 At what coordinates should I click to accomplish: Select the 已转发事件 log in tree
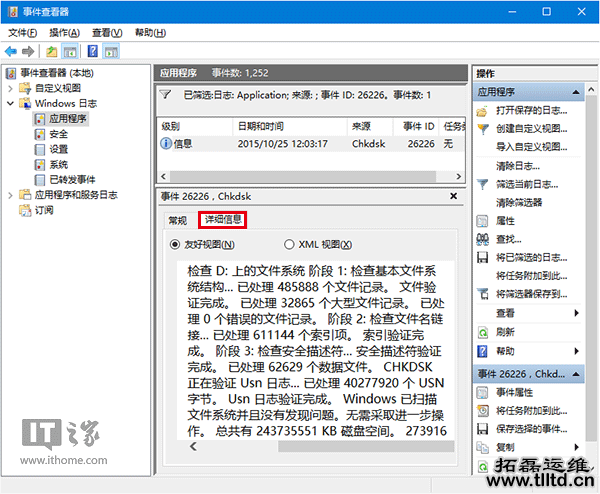72,180
